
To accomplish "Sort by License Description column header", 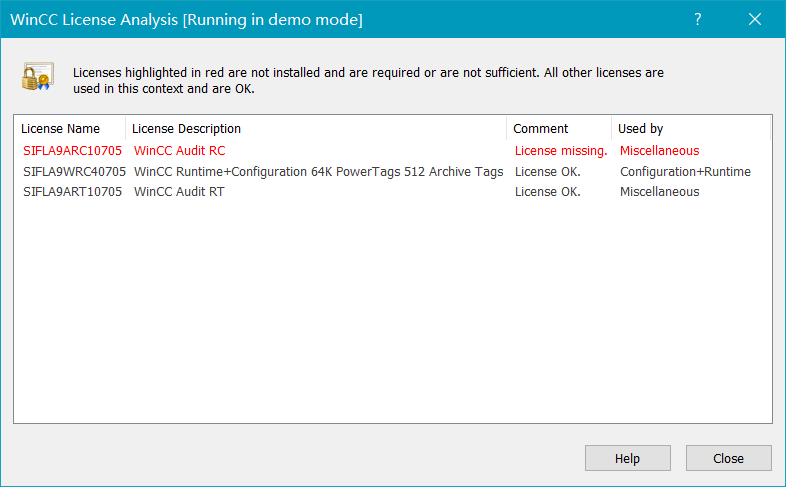I will (187, 129).
